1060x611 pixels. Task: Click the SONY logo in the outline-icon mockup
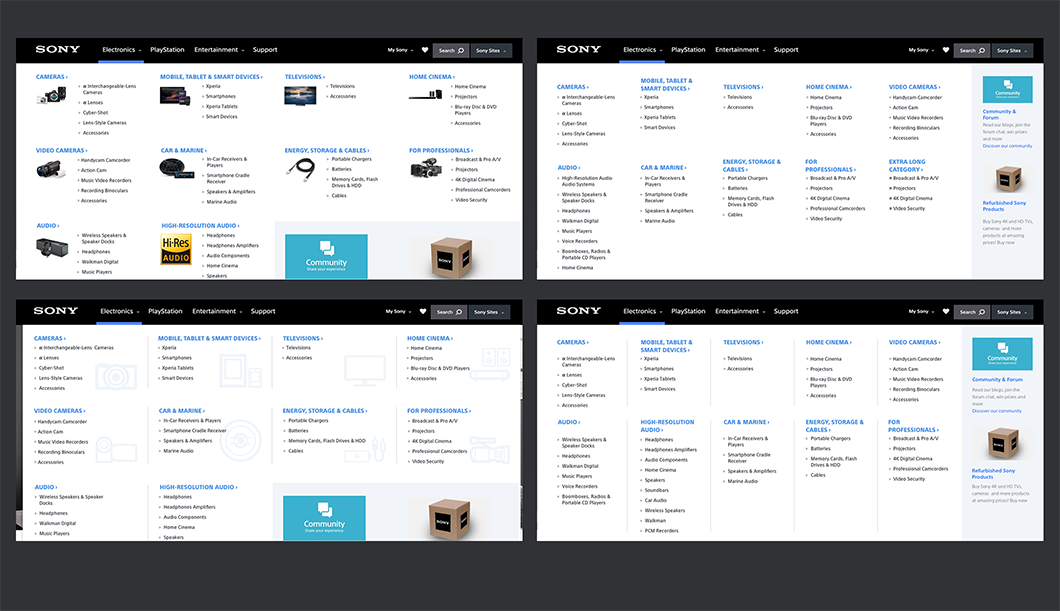point(55,311)
